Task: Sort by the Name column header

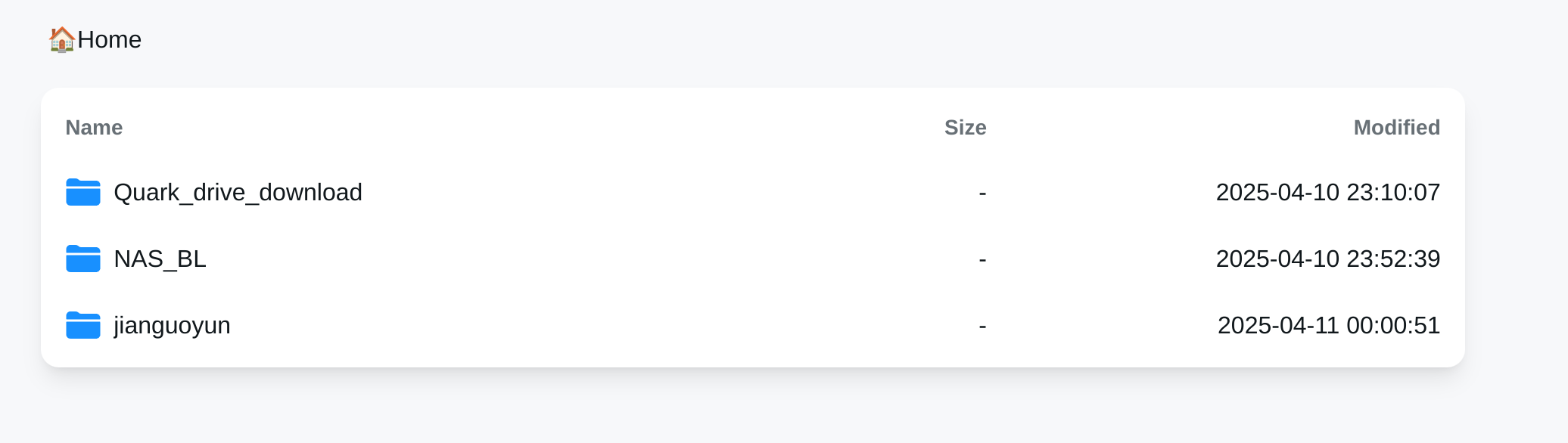Action: 94,128
